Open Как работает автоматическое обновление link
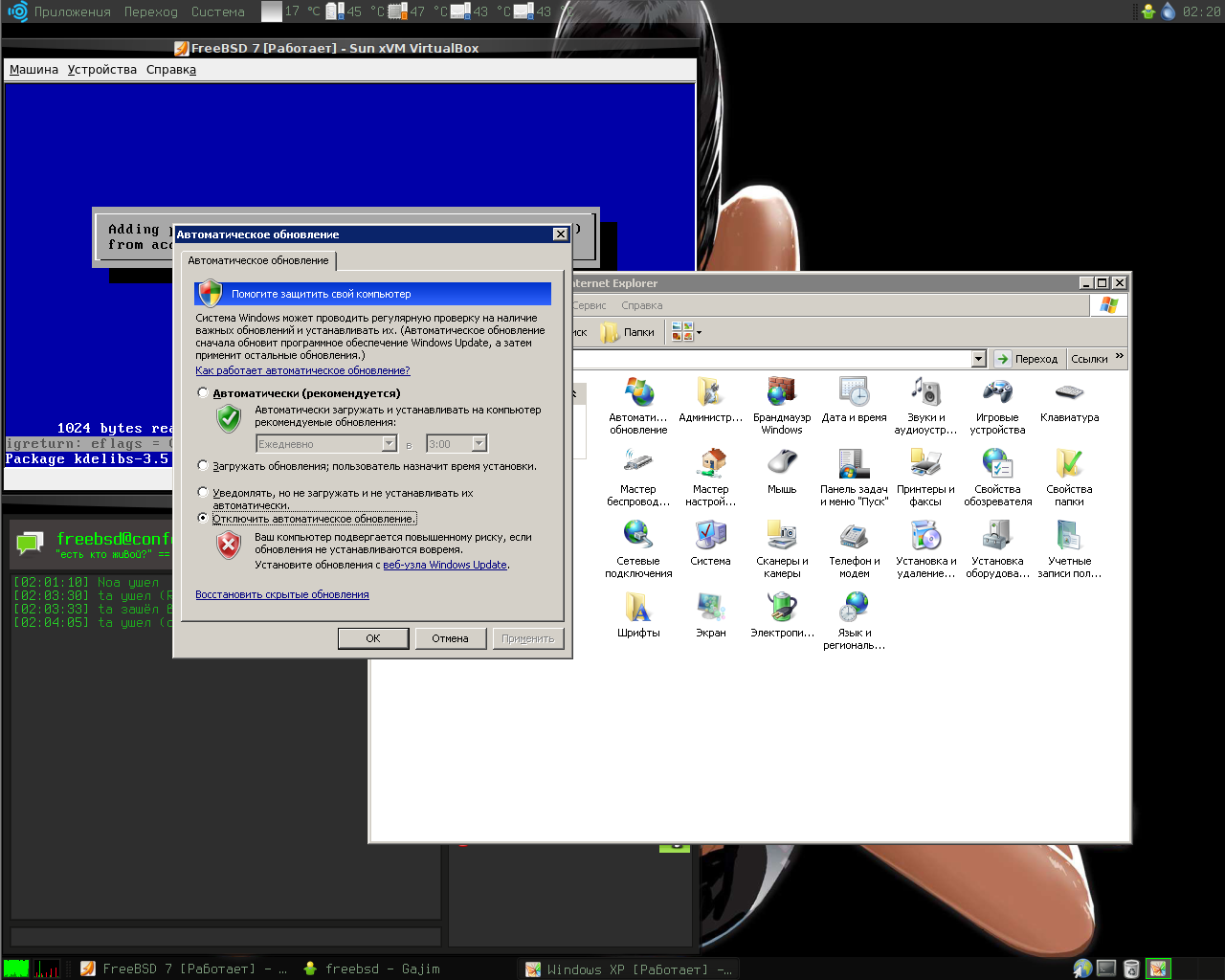 (302, 370)
